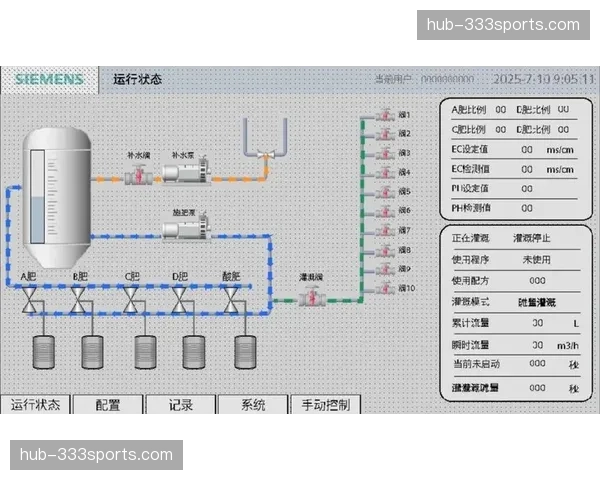600x480 pixels.
Task: Click the C肥比例 value field
Action: (x=501, y=129)
